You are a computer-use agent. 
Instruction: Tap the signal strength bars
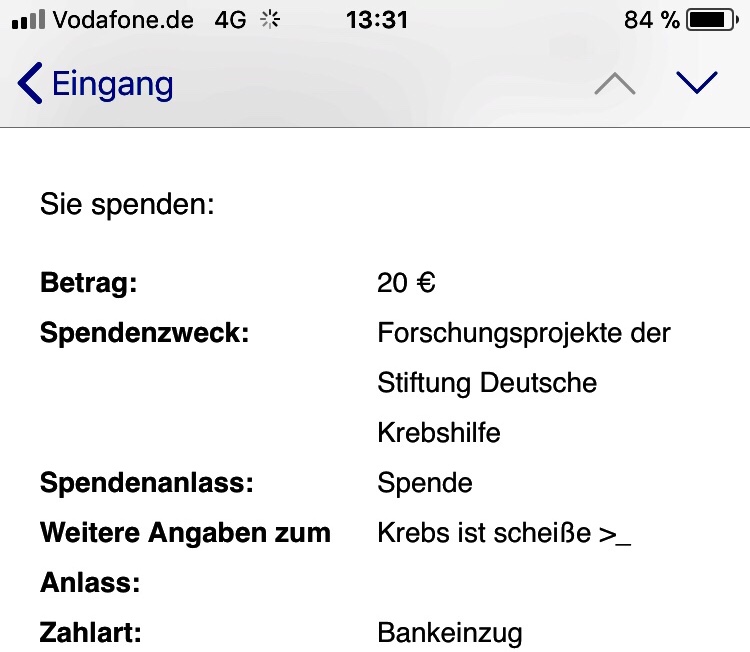(28, 20)
